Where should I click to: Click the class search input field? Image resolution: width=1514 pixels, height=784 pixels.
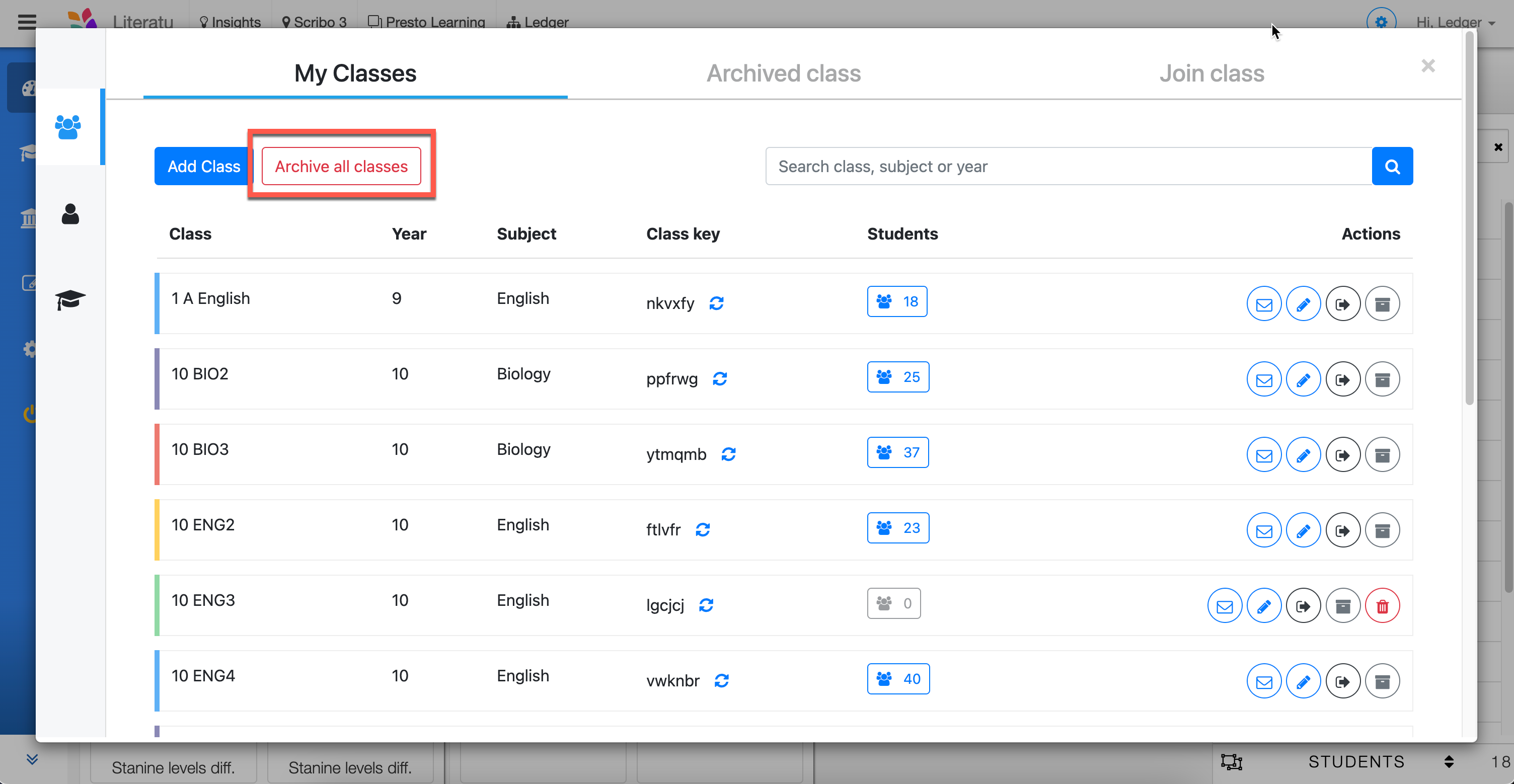[1068, 167]
